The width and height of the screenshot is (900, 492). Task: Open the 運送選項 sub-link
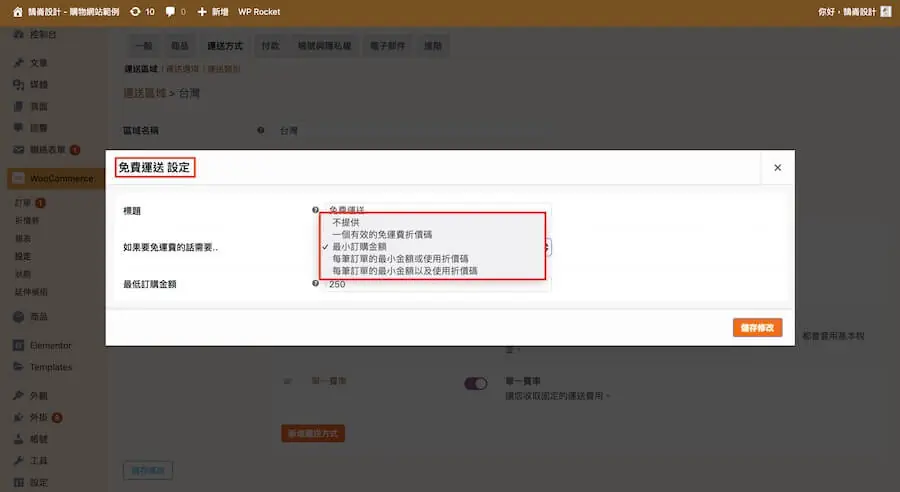point(183,69)
